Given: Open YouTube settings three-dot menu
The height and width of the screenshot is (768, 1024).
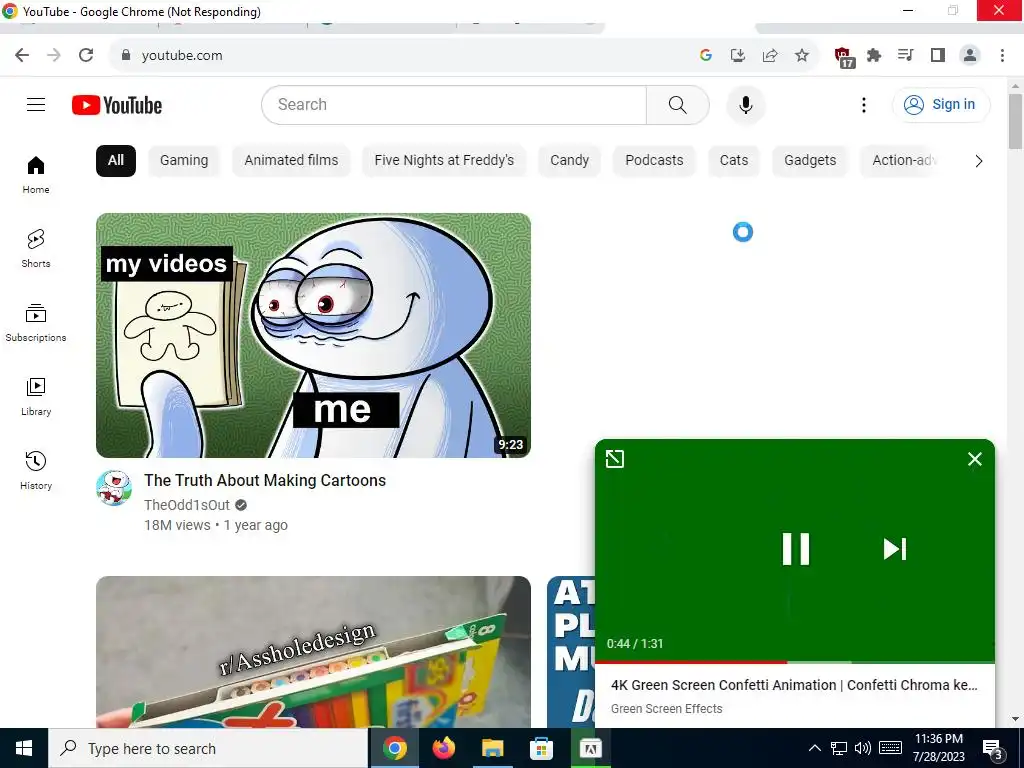Looking at the screenshot, I should [863, 105].
